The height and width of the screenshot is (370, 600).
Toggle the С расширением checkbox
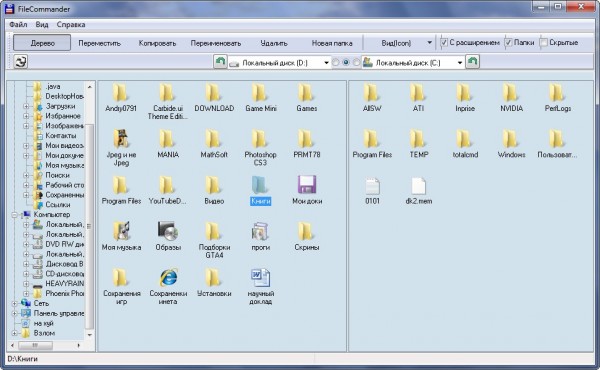(444, 42)
